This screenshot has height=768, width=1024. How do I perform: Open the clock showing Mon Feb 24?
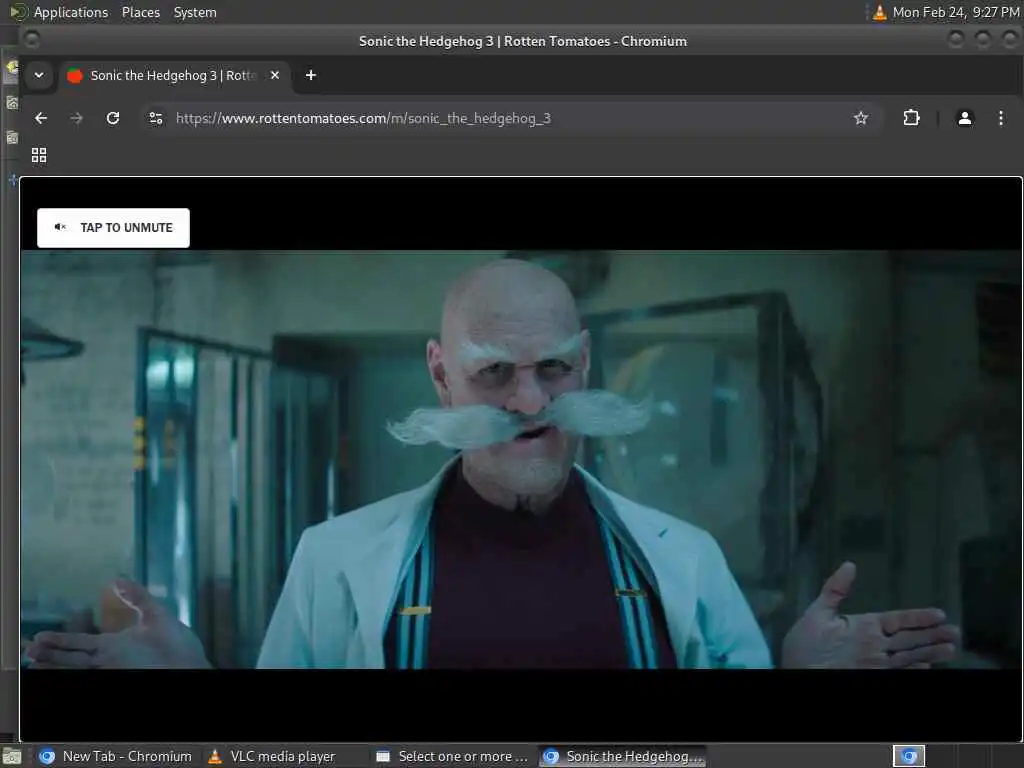pyautogui.click(x=955, y=12)
